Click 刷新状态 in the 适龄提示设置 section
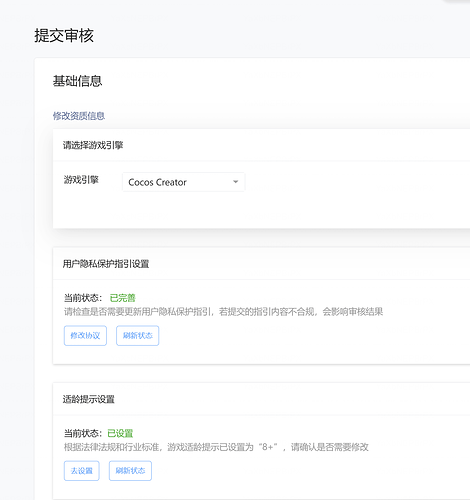Screen dimensions: 470x500 pyautogui.click(x=130, y=471)
